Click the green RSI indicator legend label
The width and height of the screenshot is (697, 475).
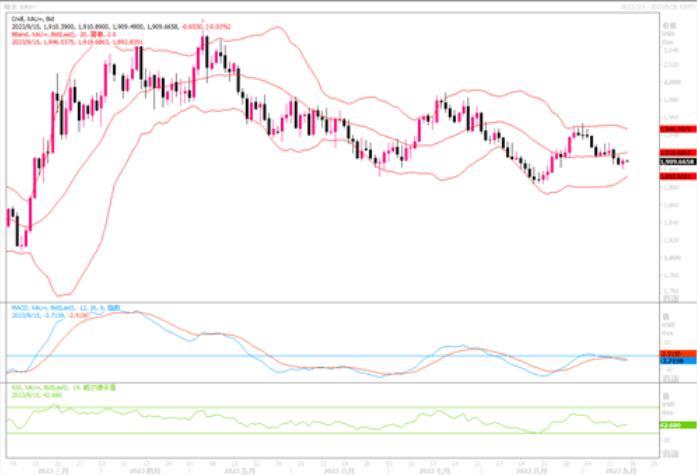coord(59,388)
